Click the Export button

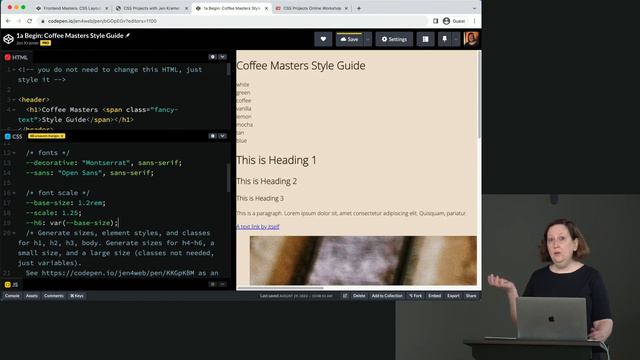click(453, 296)
